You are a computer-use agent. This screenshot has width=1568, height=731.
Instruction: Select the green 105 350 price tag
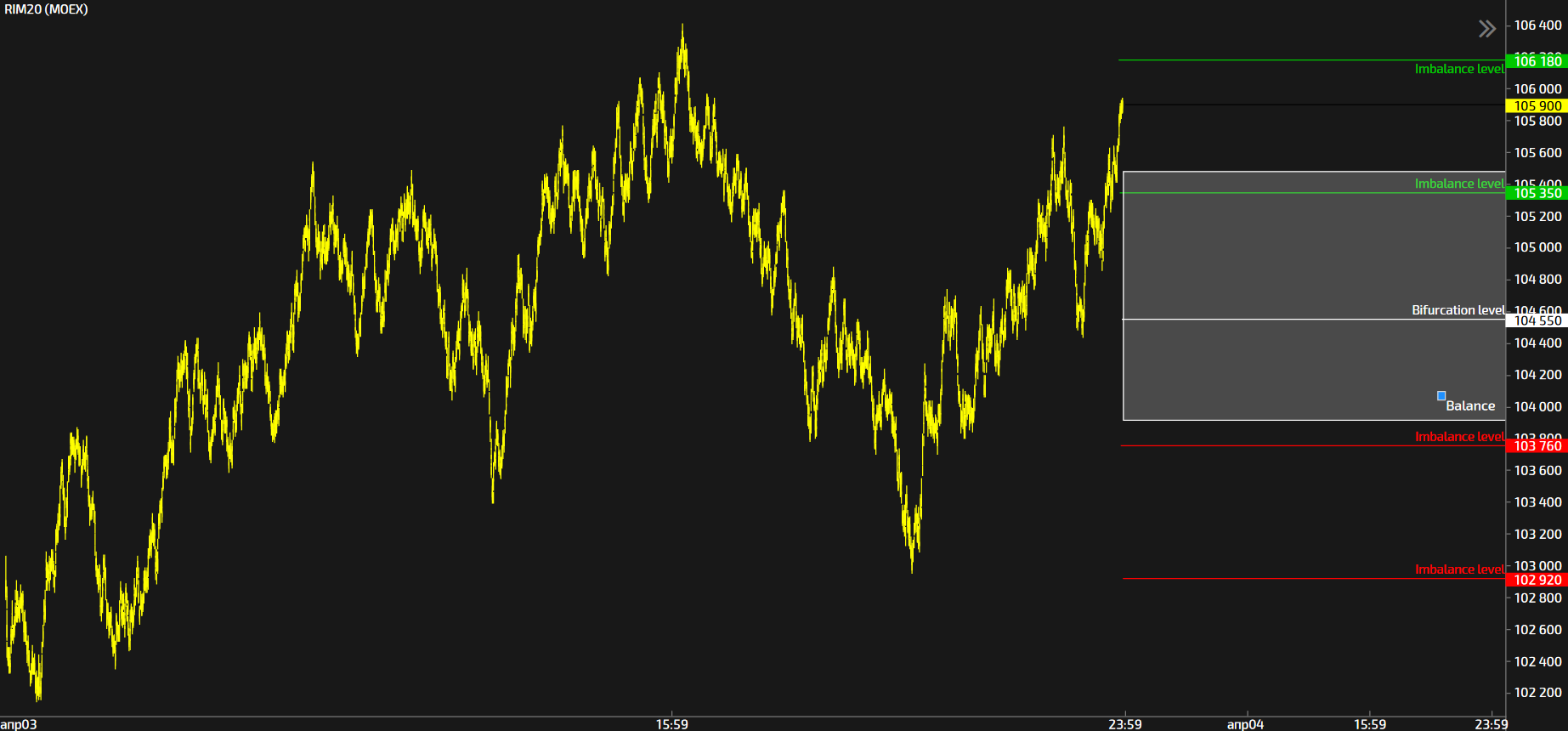pyautogui.click(x=1537, y=193)
